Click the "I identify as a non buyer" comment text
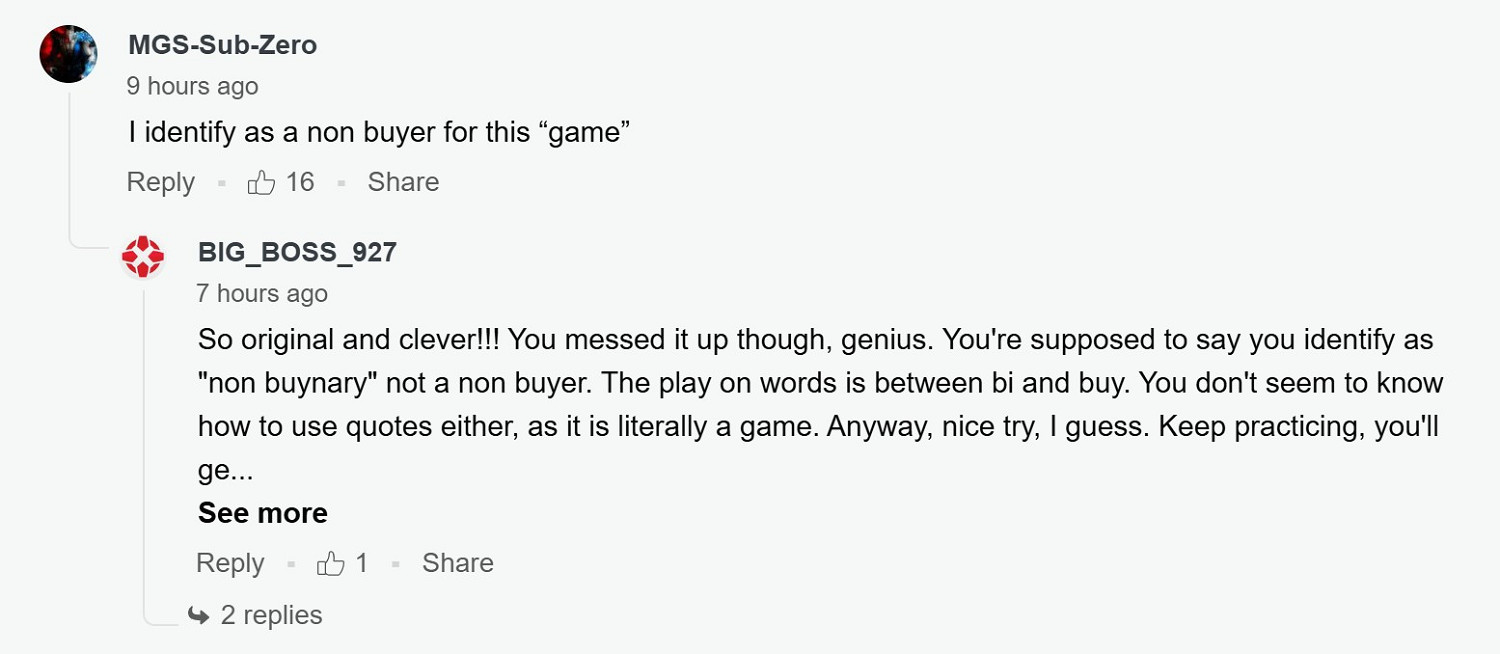This screenshot has width=1500, height=654. 378,133
